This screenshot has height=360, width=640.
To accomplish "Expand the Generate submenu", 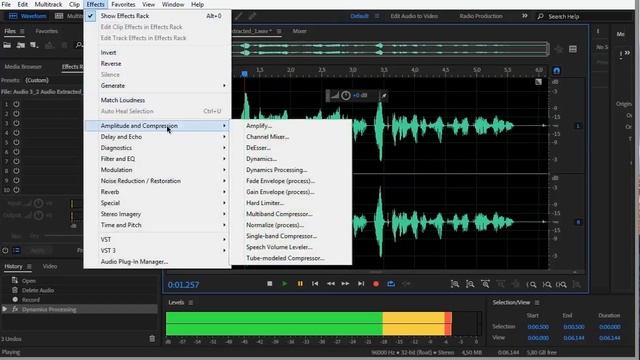I will [x=157, y=86].
